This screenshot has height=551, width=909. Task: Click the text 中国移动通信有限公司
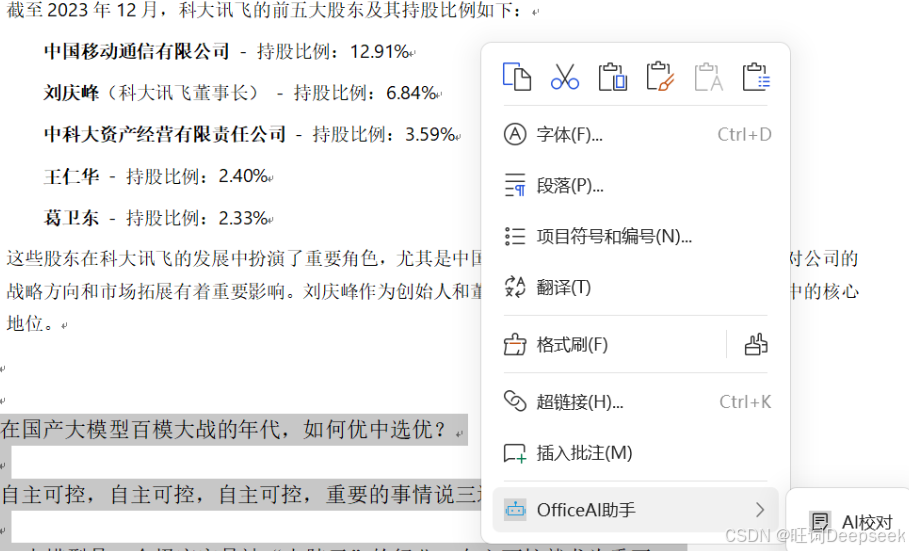pyautogui.click(x=136, y=52)
